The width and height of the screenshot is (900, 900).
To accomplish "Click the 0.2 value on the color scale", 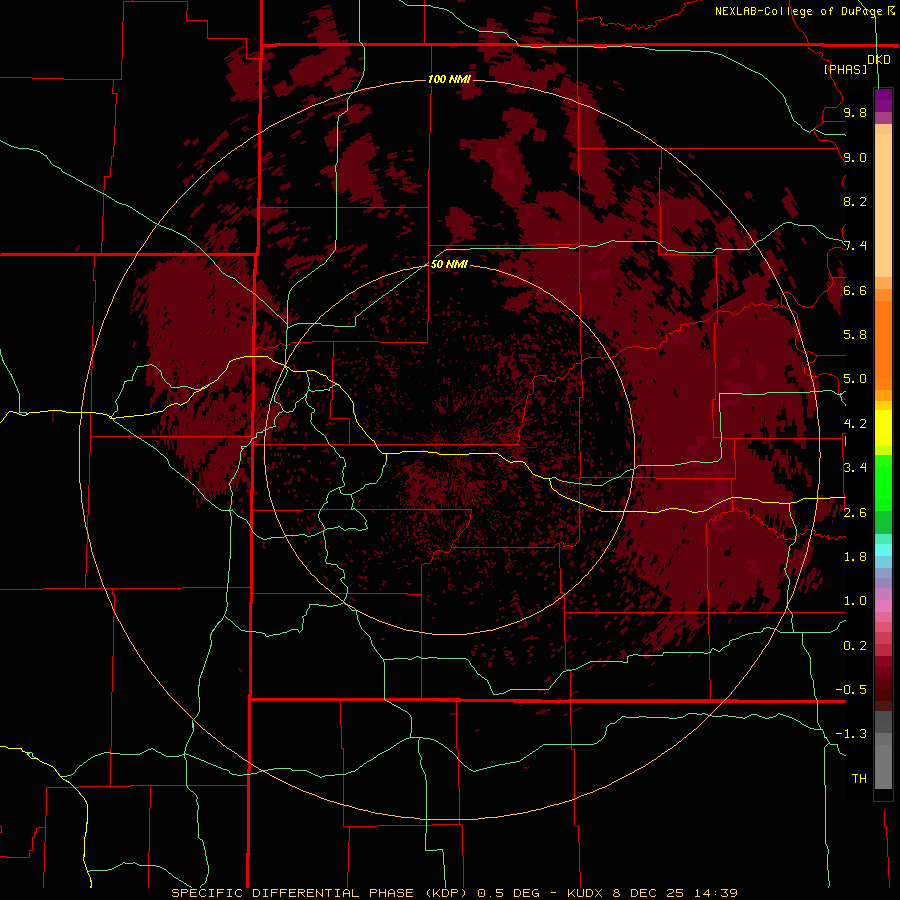I will tap(855, 646).
